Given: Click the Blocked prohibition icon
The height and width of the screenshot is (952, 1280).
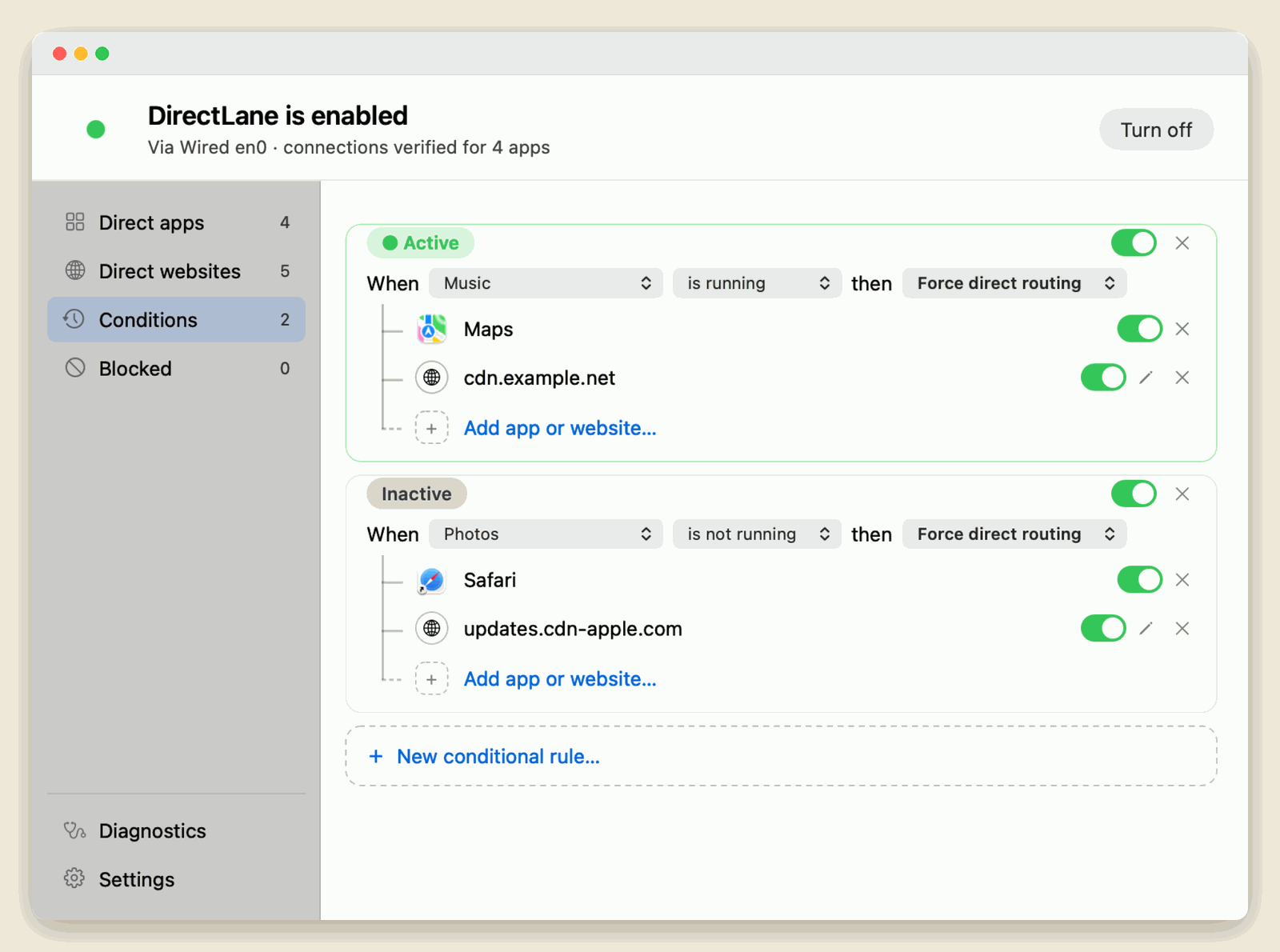Looking at the screenshot, I should (75, 367).
